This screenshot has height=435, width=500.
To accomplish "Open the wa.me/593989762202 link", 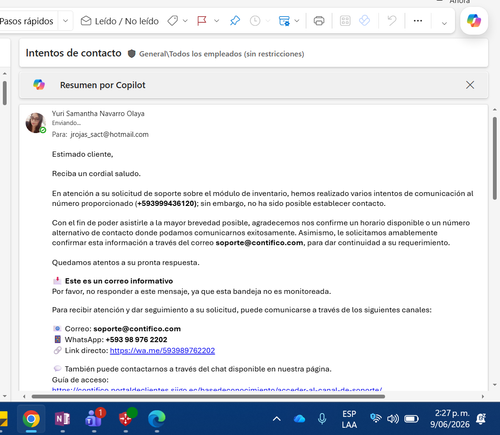I will click(x=162, y=351).
